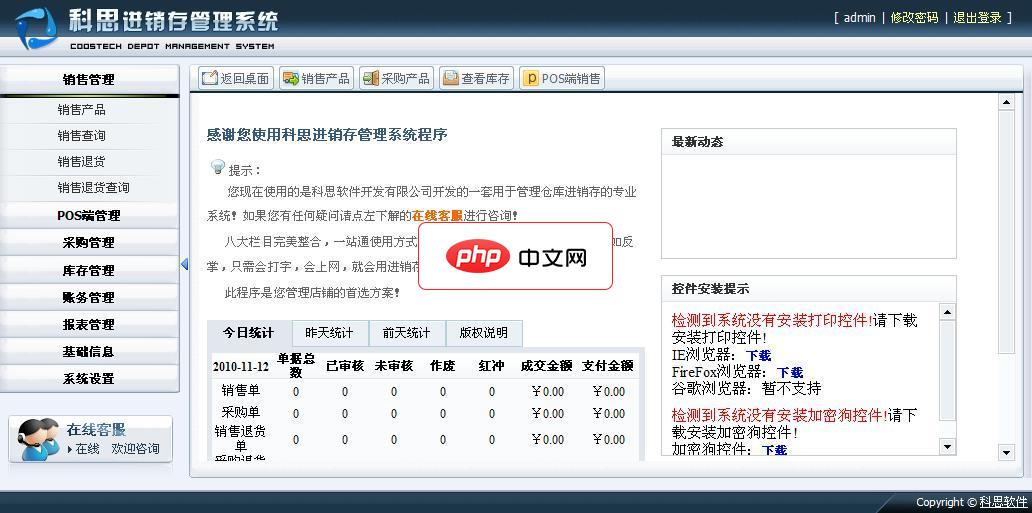Switch to the 今日统计 tab
1032x513 pixels.
[248, 333]
